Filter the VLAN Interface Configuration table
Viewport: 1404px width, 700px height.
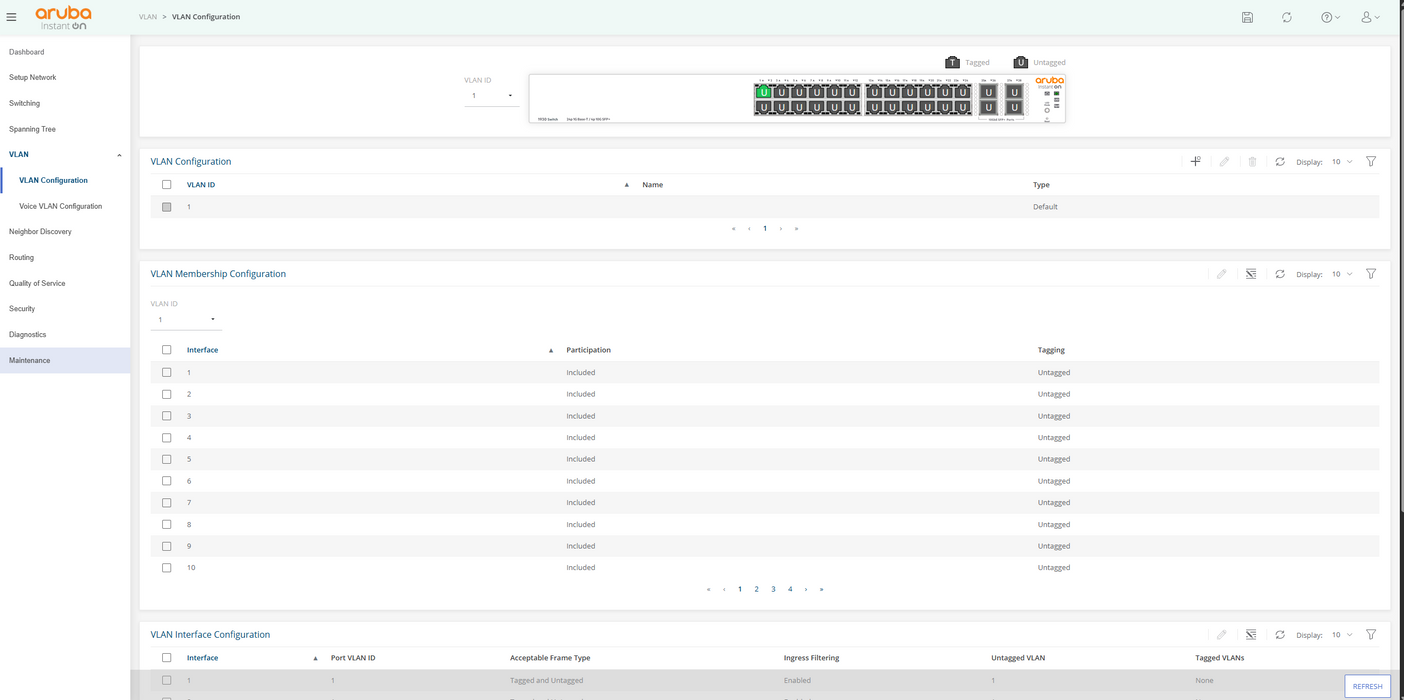(1371, 634)
